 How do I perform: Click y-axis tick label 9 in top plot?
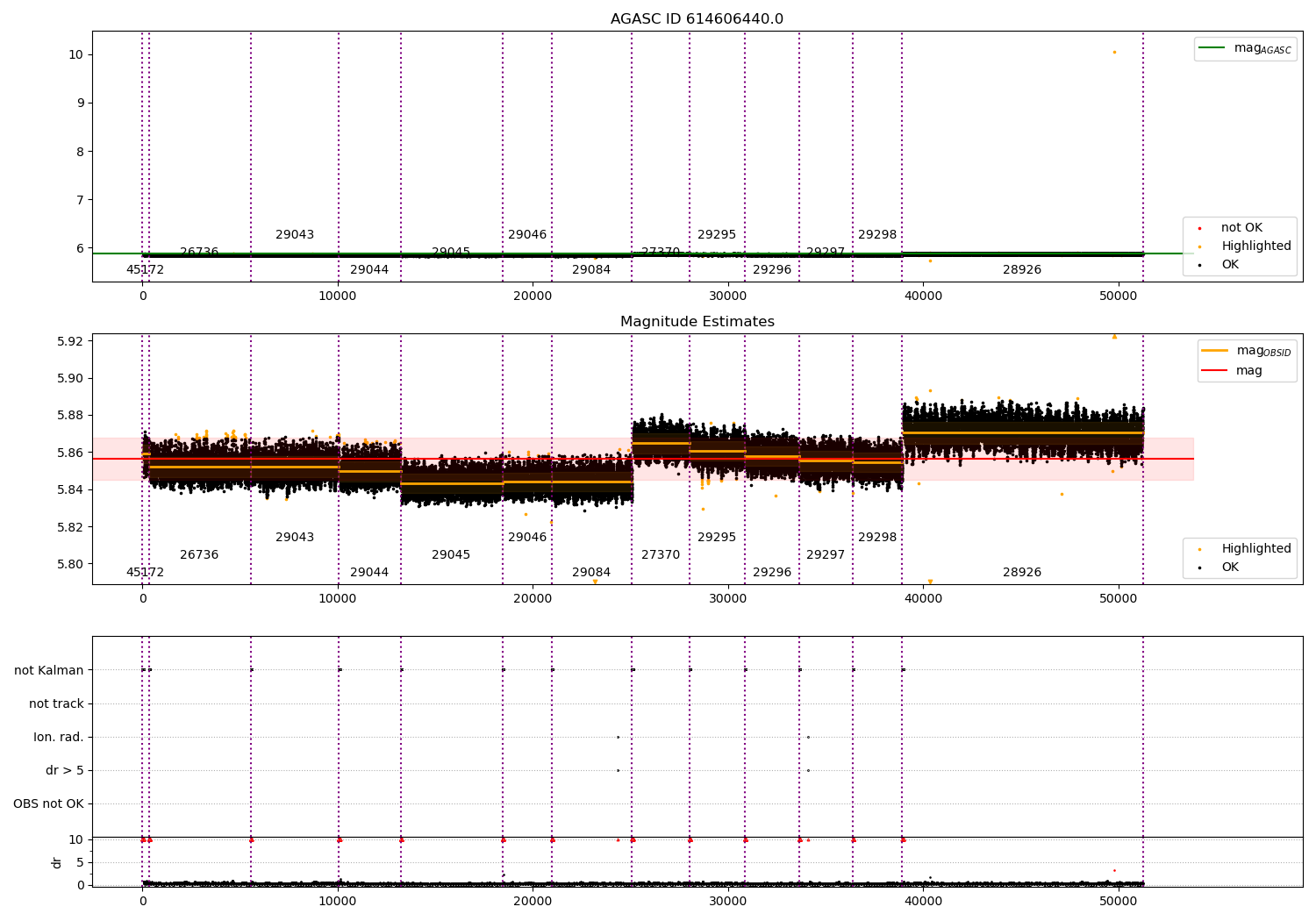(80, 103)
